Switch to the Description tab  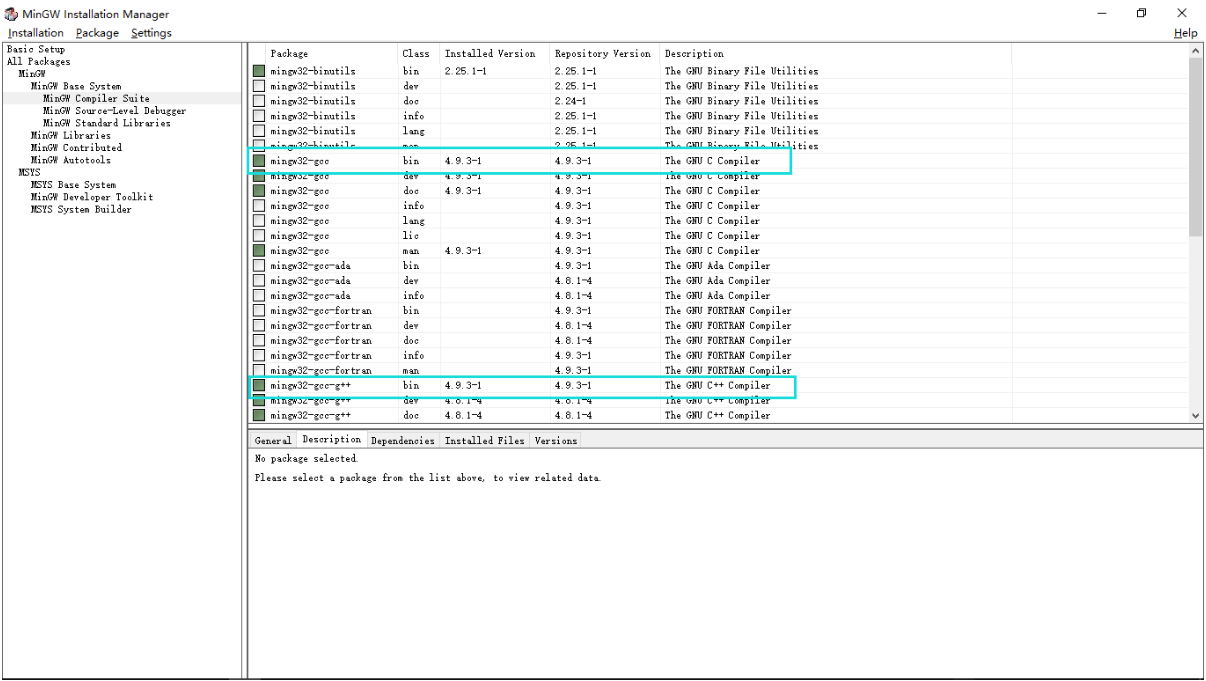(331, 439)
